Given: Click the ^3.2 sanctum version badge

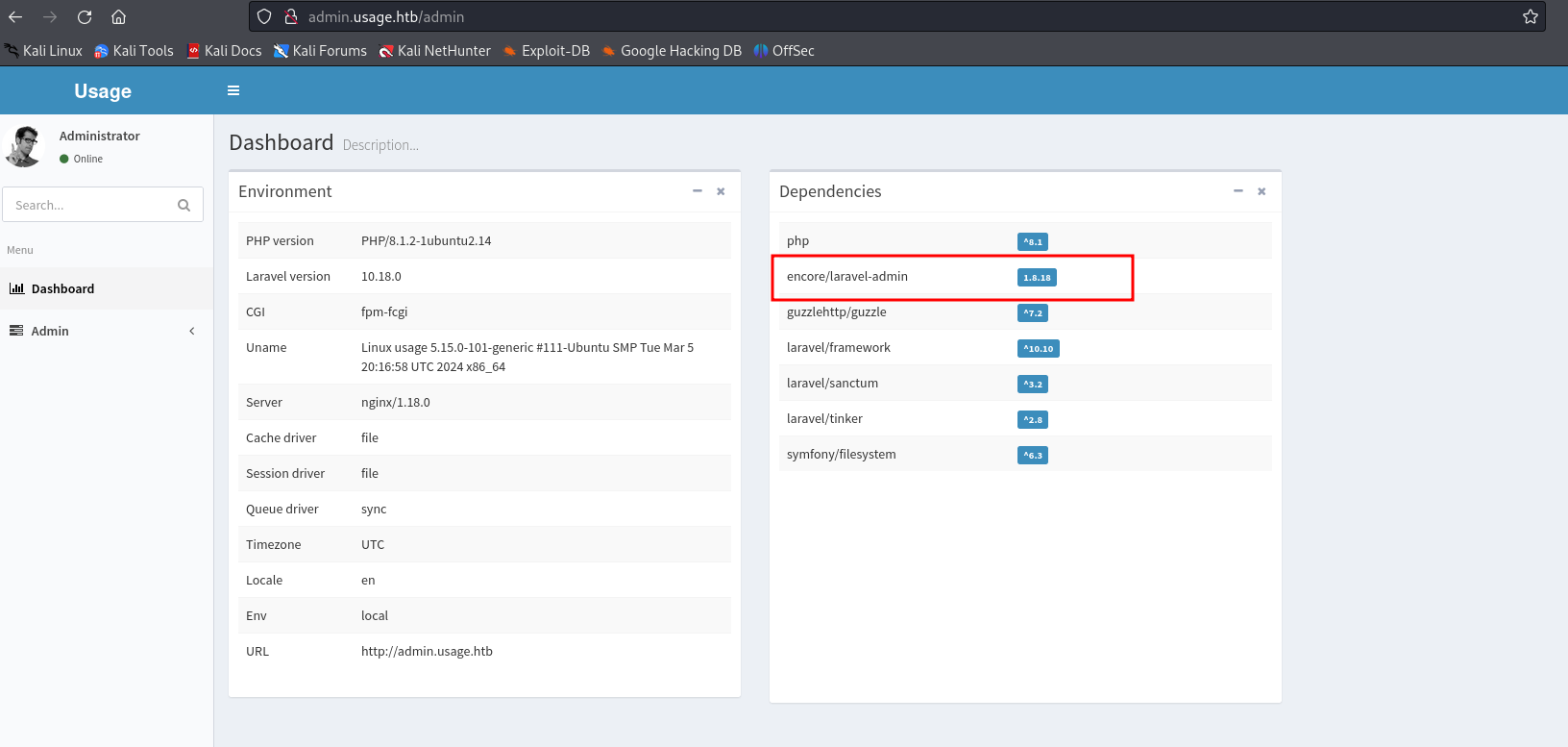Looking at the screenshot, I should tap(1033, 384).
